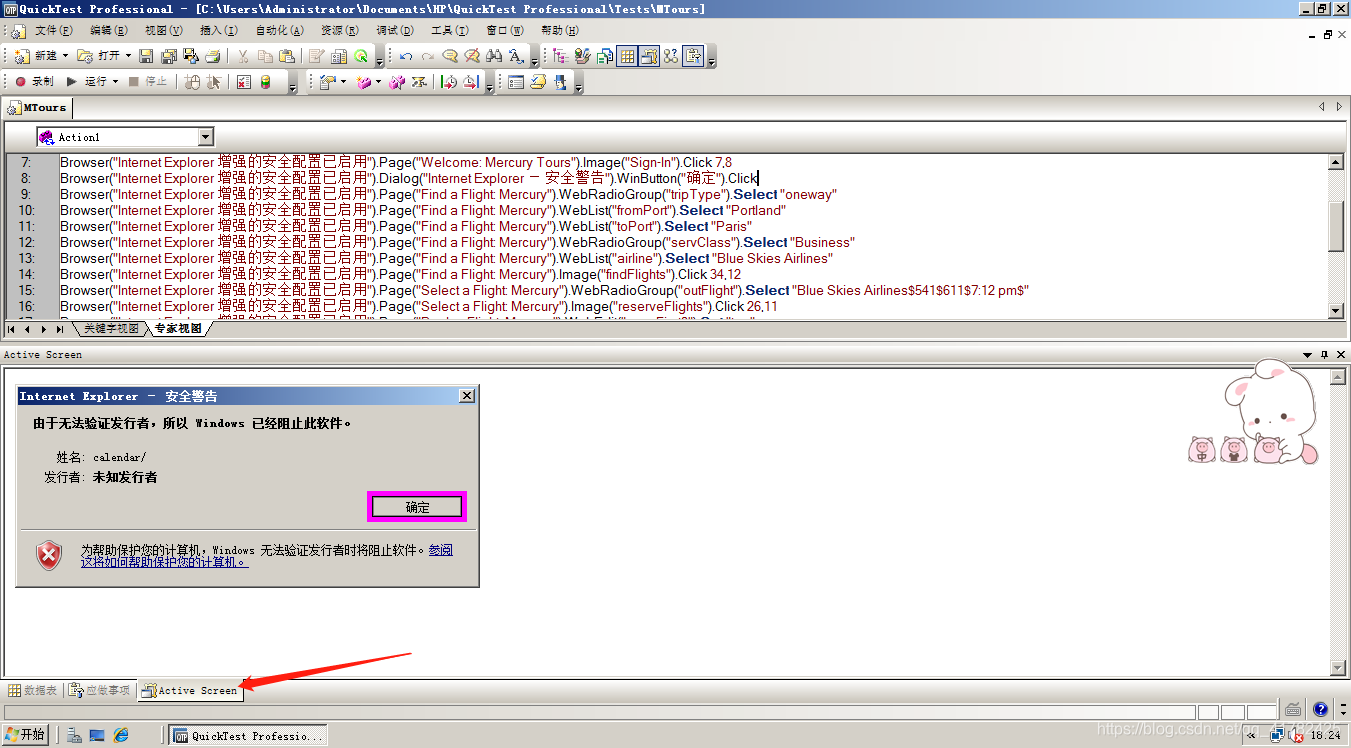This screenshot has height=748, width=1351.
Task: Switch to the Keyword View tab
Action: tap(110, 328)
